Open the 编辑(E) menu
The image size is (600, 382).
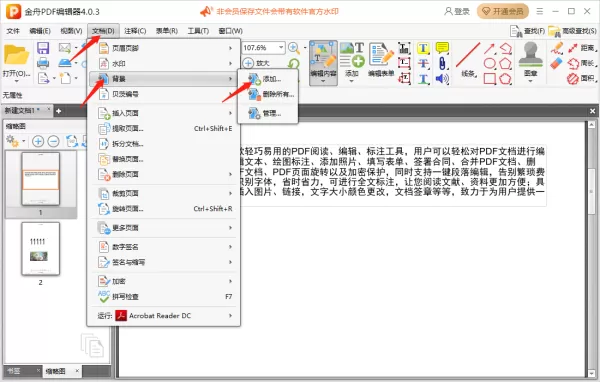(40, 31)
